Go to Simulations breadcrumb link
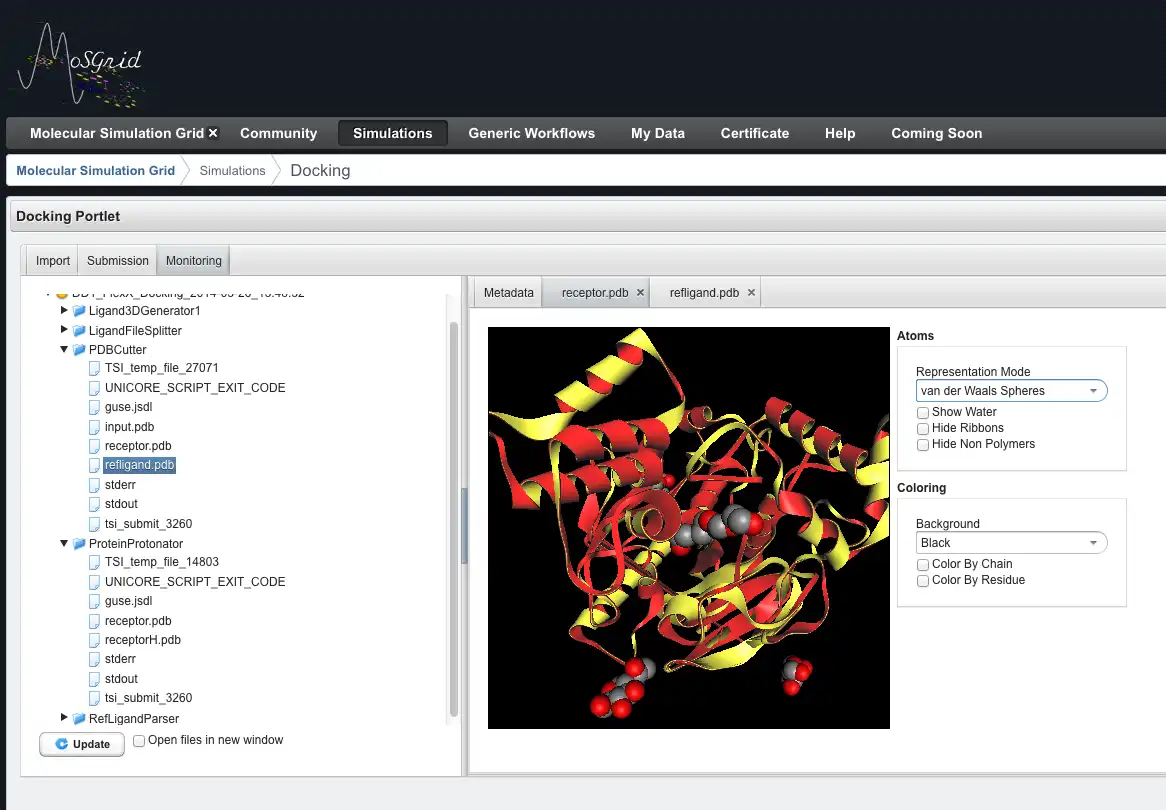 click(233, 171)
